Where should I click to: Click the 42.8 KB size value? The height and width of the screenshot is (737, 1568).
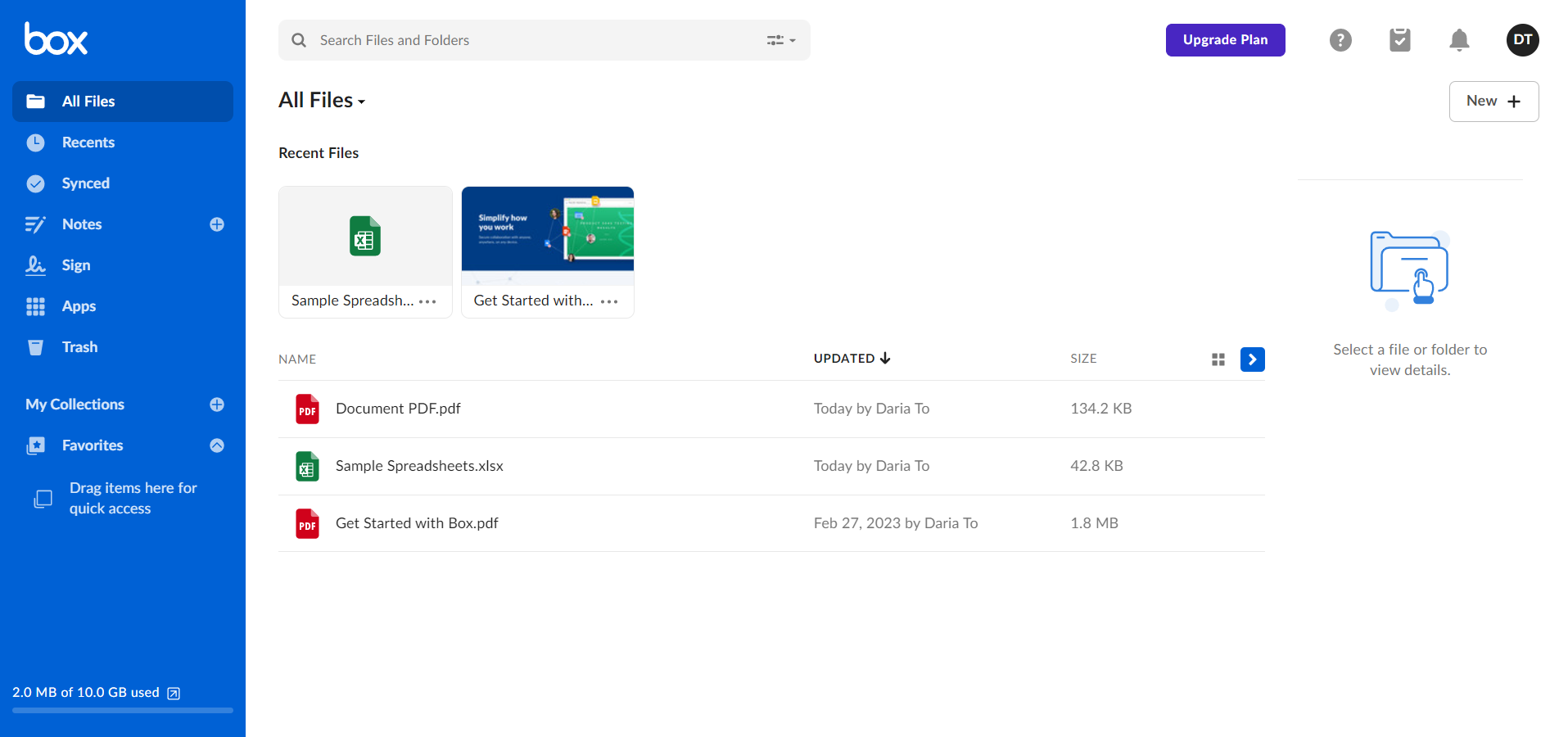1097,466
